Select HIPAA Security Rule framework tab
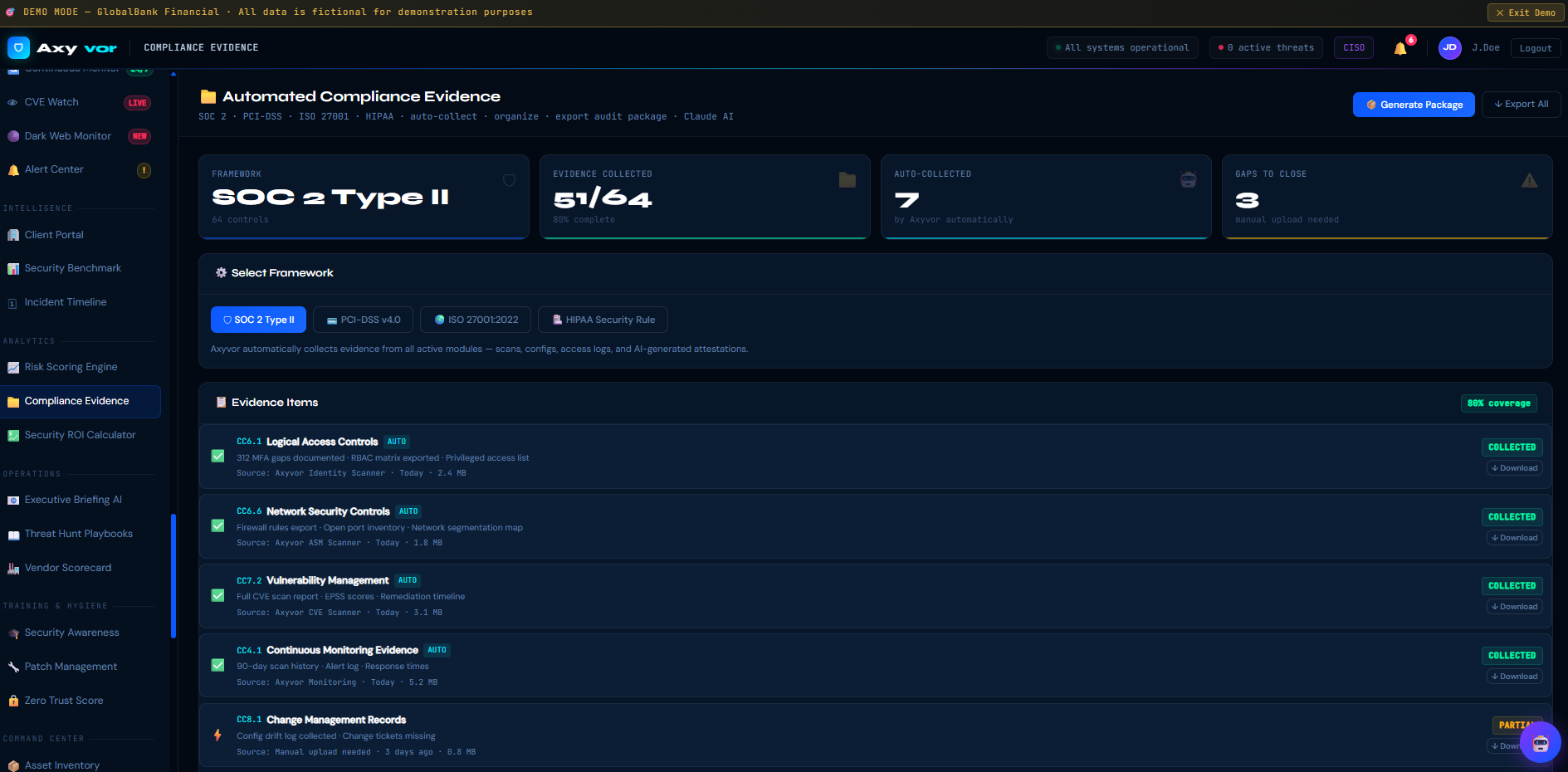Screen dimensions: 1568x772 tap(603, 320)
